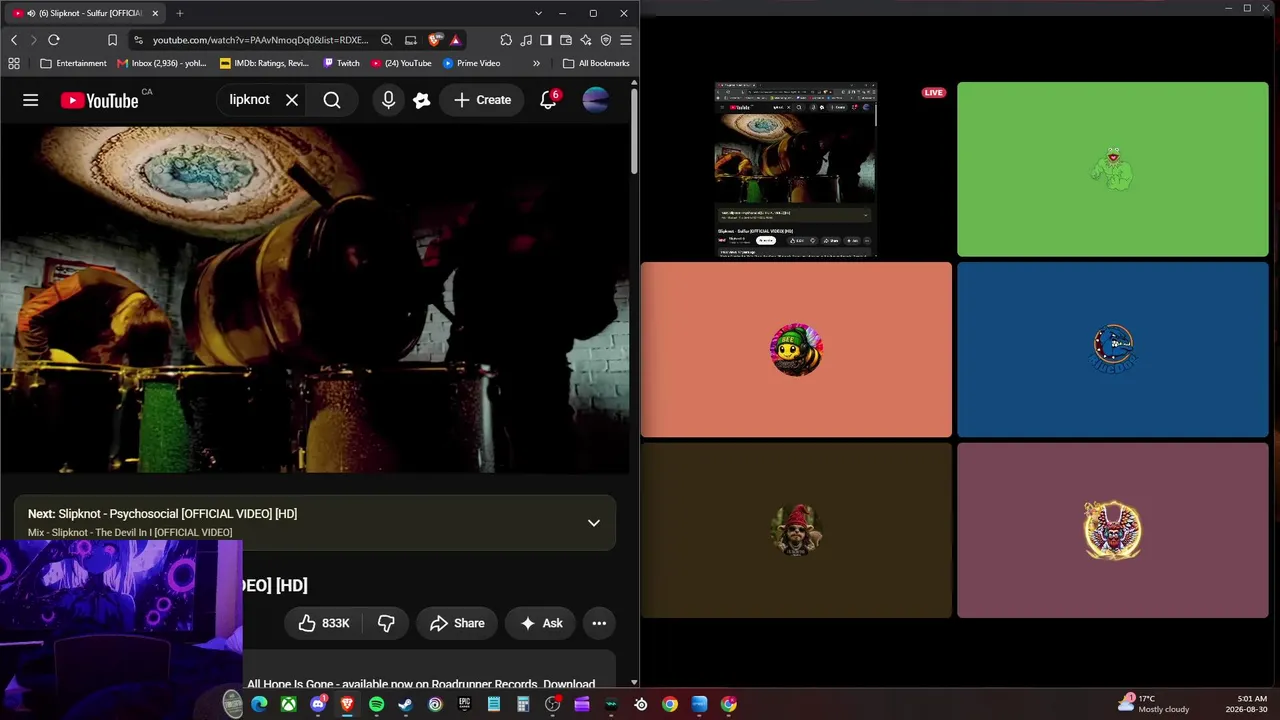
Task: Close the Slipknot - Sulfur tab
Action: pyautogui.click(x=155, y=13)
